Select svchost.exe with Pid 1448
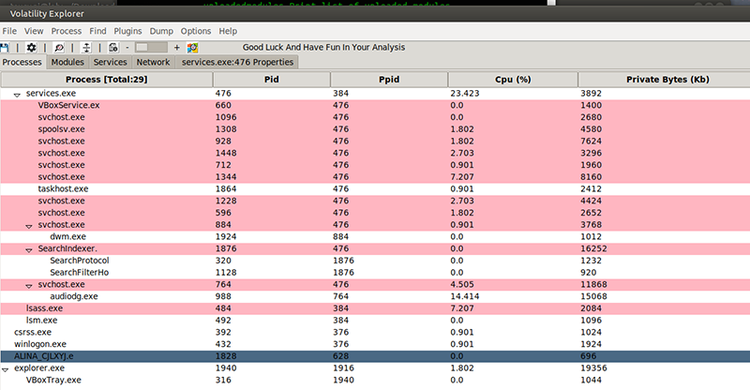750x390 pixels. point(375,153)
